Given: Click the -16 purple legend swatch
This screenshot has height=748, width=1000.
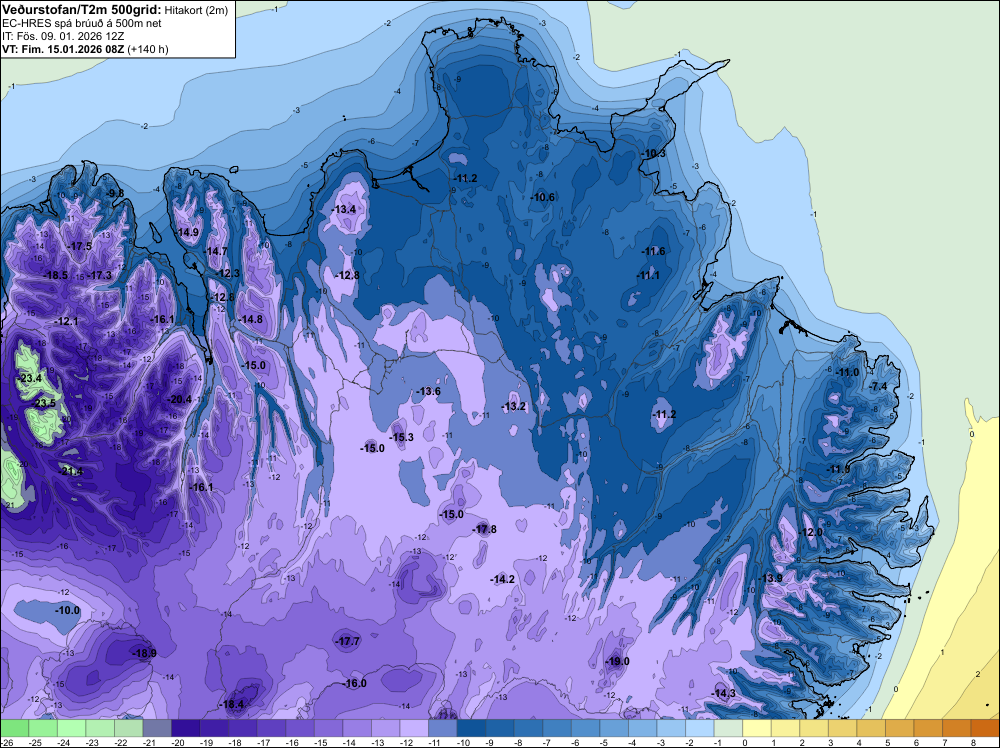Looking at the screenshot, I should click(300, 728).
